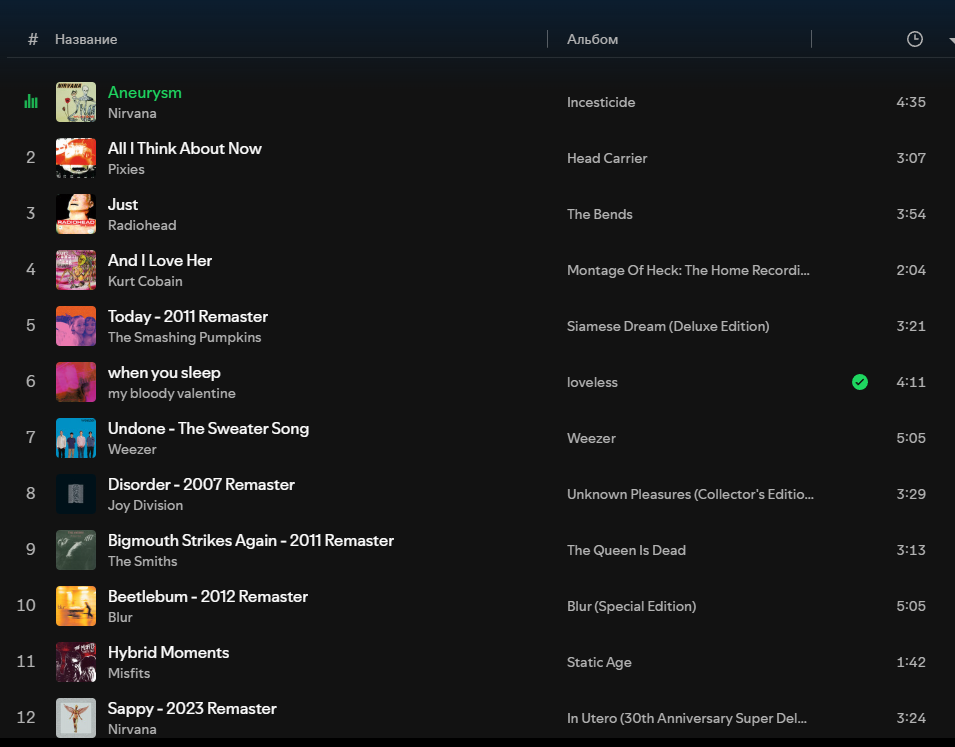Open Aneurysm album cover thumbnail

pos(76,102)
